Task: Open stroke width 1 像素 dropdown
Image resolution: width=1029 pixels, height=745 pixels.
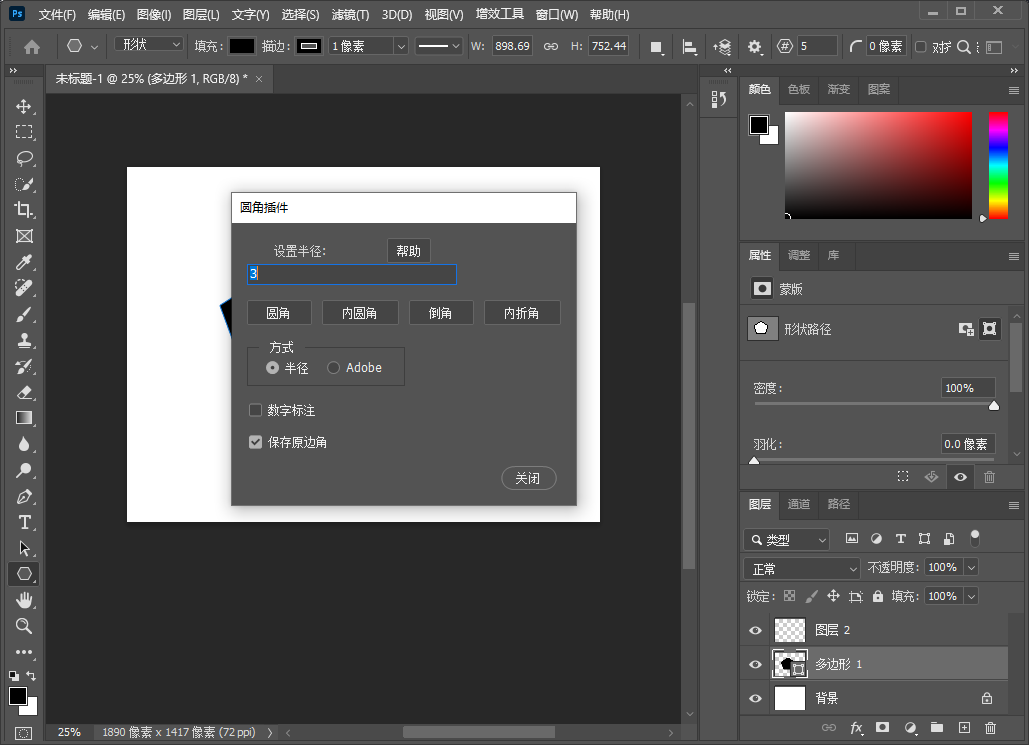Action: tap(401, 46)
